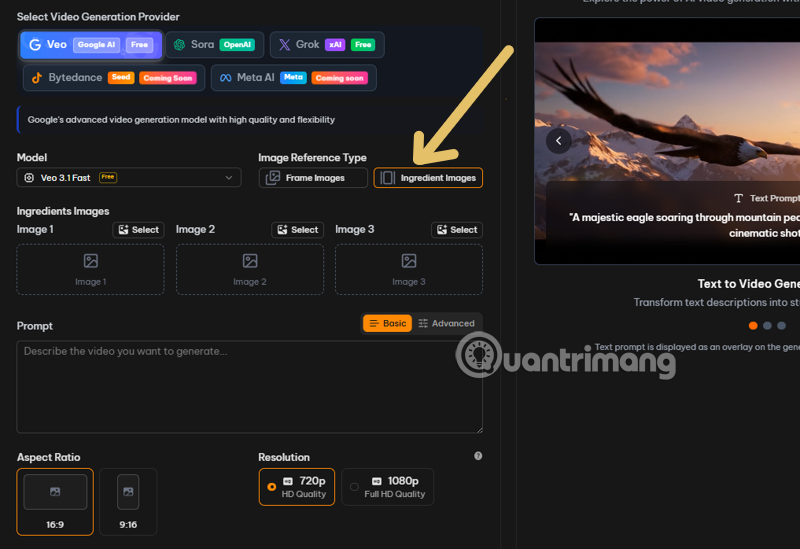
Task: Select 16:9 aspect ratio
Action: click(55, 502)
